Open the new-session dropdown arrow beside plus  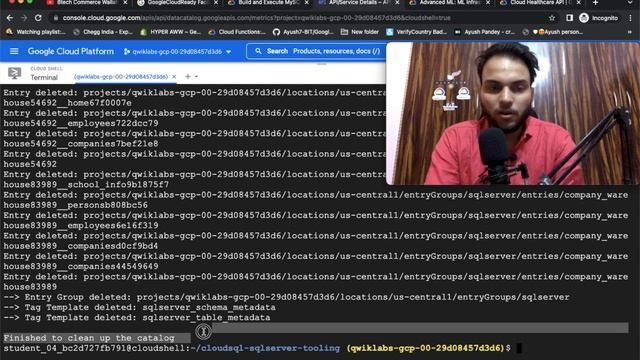[196, 76]
